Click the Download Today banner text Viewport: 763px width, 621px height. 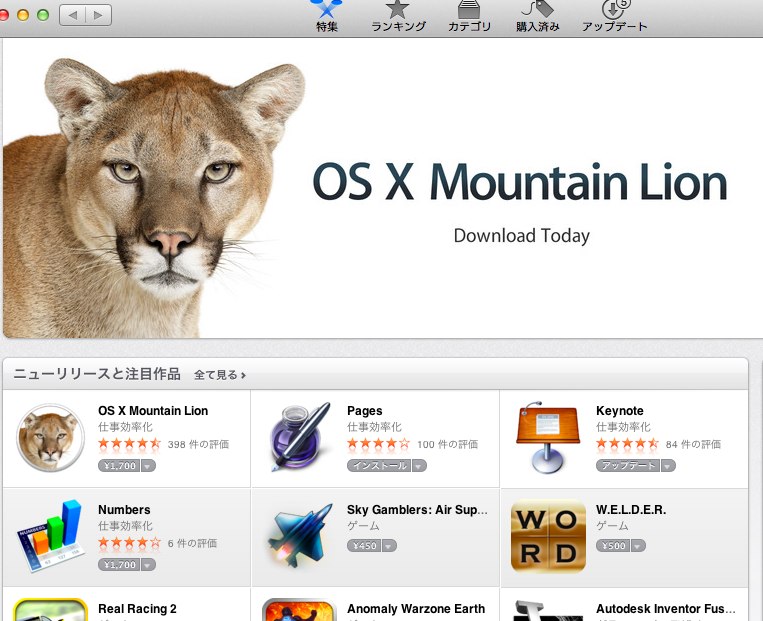[x=521, y=236]
